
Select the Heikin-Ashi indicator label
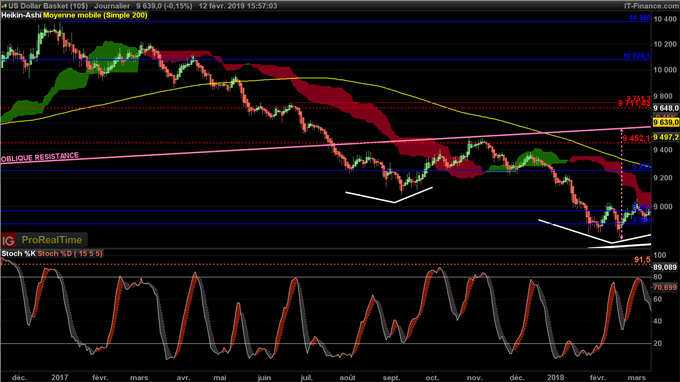21,15
